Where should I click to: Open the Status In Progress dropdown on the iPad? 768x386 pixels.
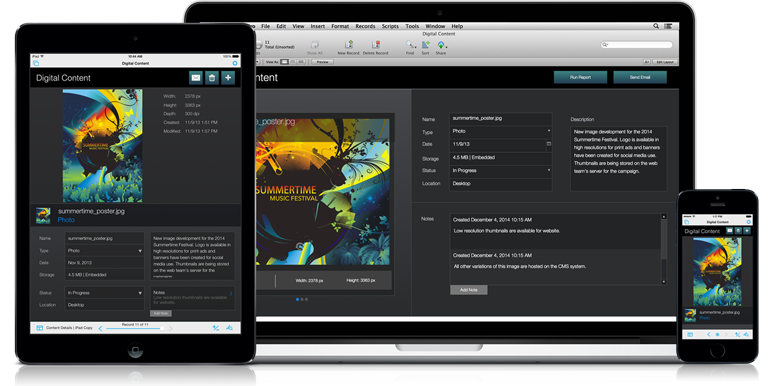pyautogui.click(x=104, y=292)
